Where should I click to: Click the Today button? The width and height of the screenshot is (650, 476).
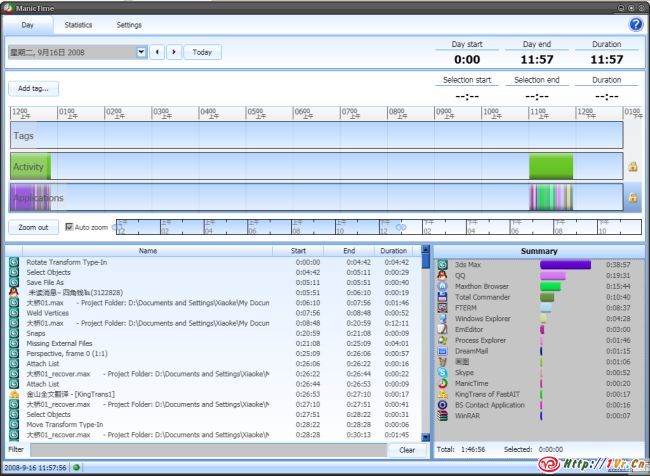(x=203, y=52)
